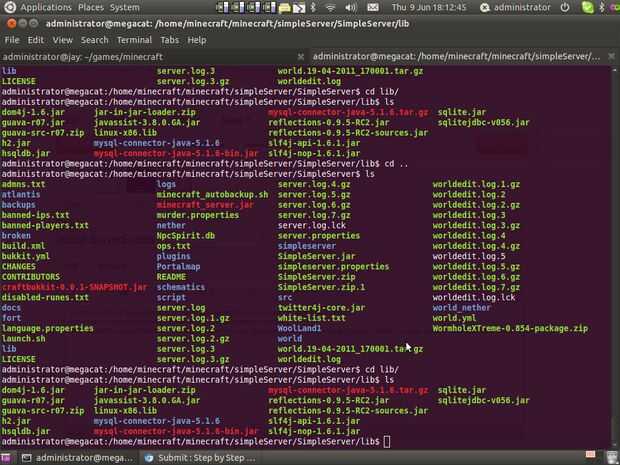Switch to the administrator@megacat simpleServer tab
This screenshot has width=620, height=465.
click(463, 57)
